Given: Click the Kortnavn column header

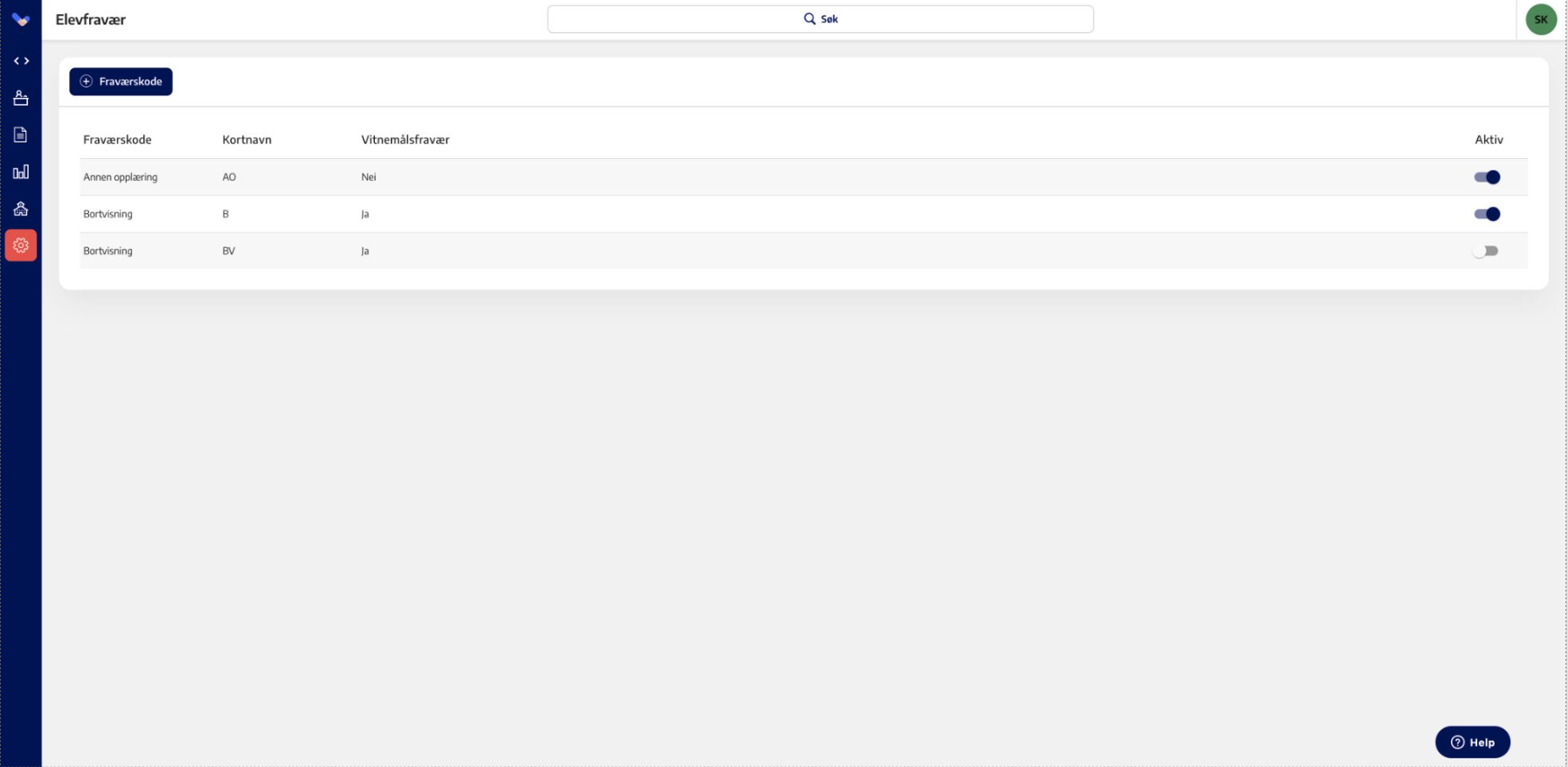Looking at the screenshot, I should 246,140.
